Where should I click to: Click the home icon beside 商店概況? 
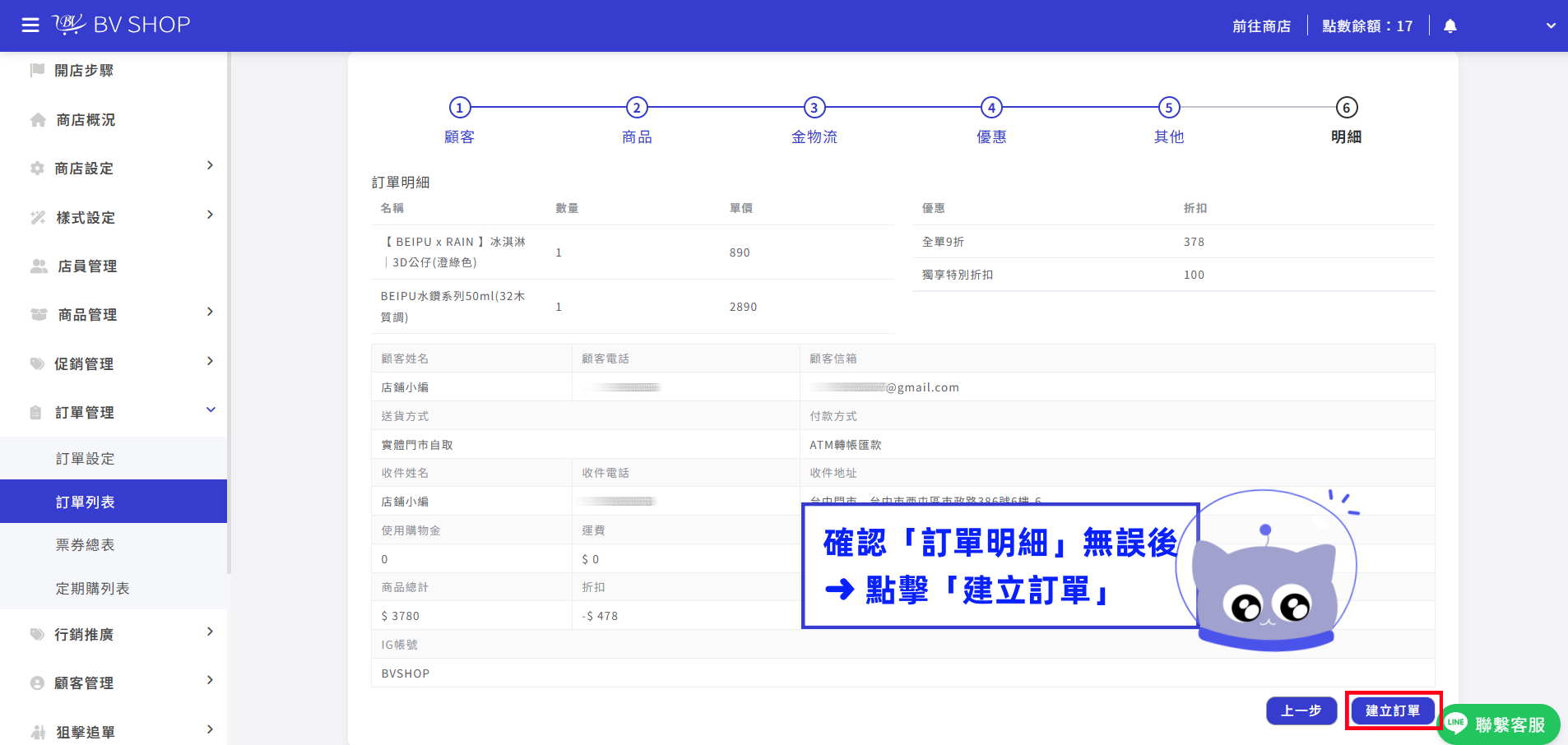[38, 120]
